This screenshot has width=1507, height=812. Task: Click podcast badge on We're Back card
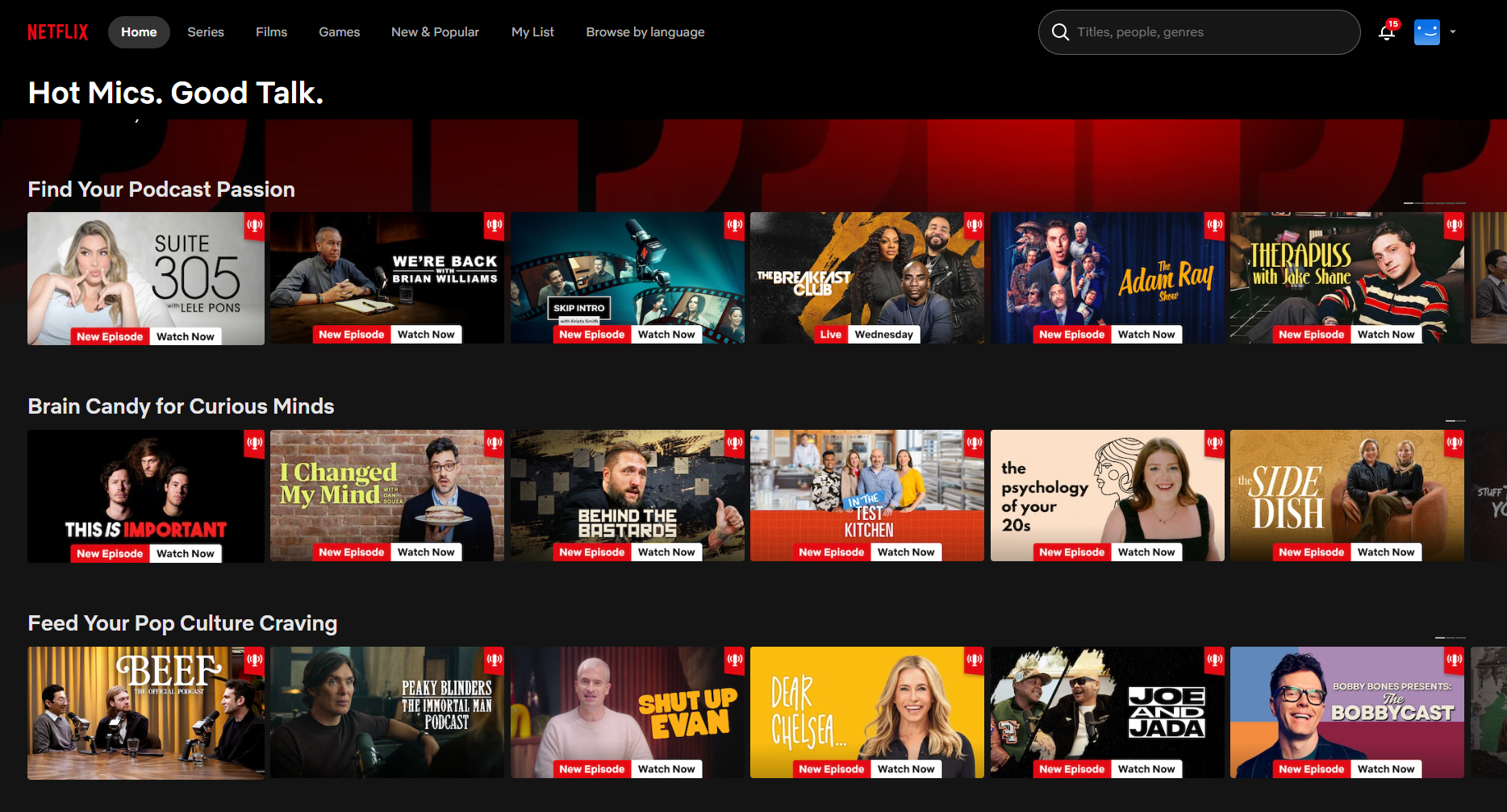pos(495,225)
